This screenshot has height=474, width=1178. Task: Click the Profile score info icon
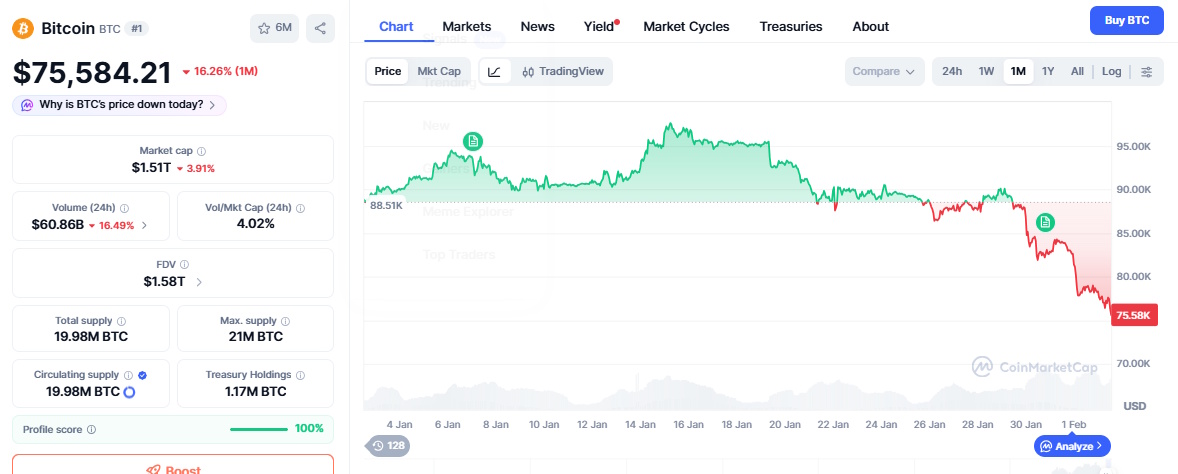click(91, 429)
